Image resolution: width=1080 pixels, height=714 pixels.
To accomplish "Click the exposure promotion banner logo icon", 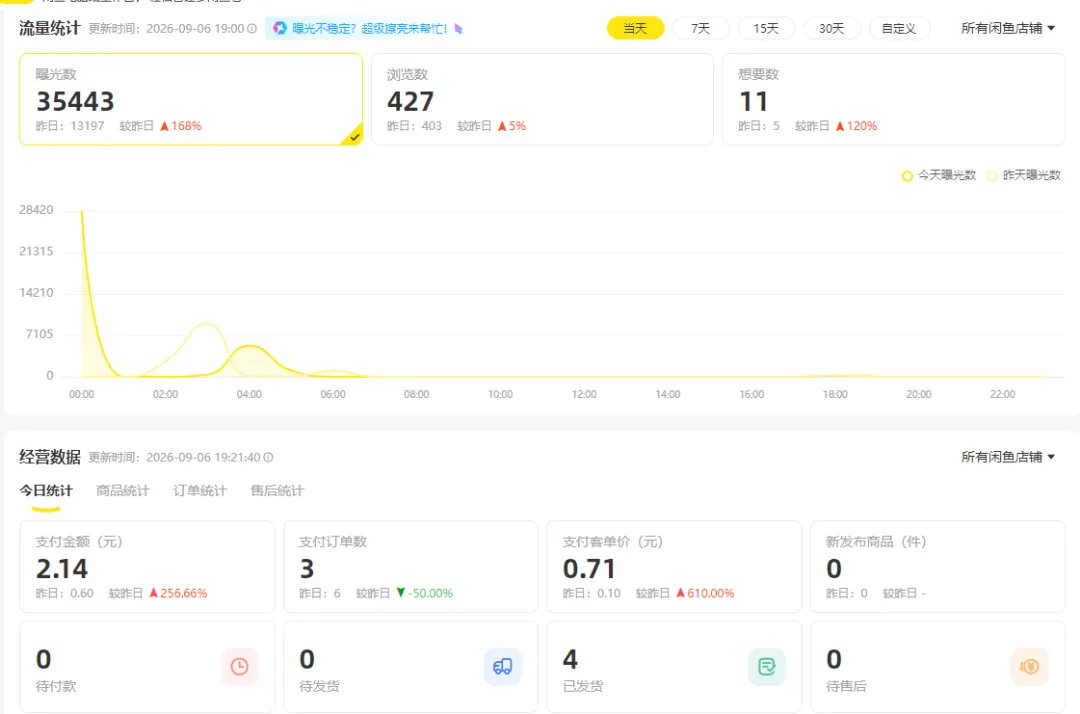I will point(280,28).
